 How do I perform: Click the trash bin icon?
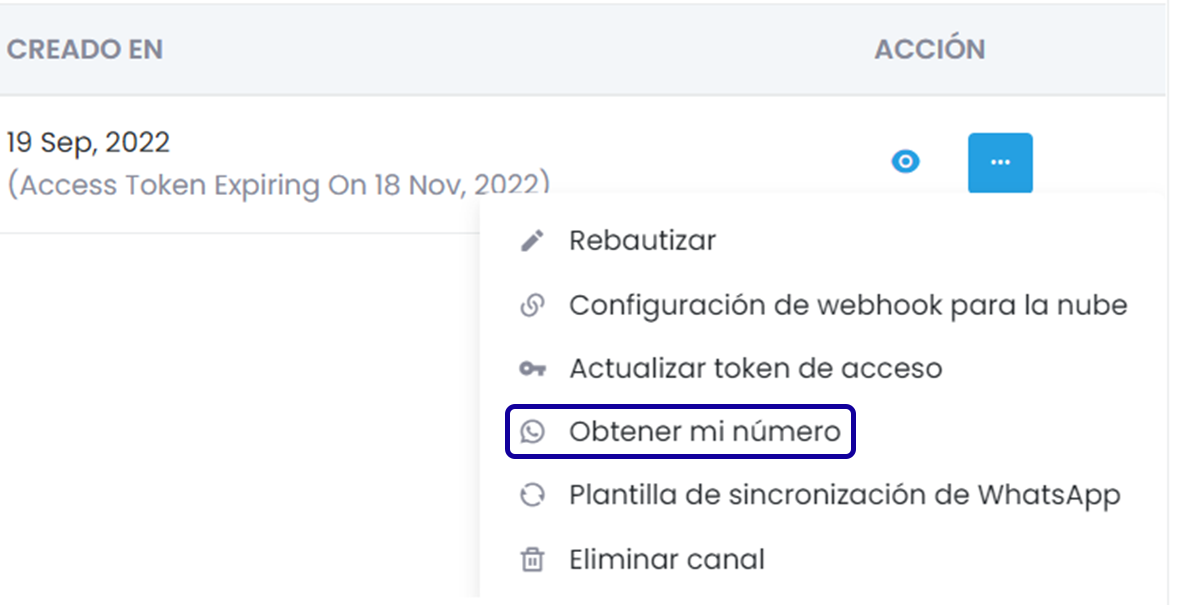coord(533,559)
